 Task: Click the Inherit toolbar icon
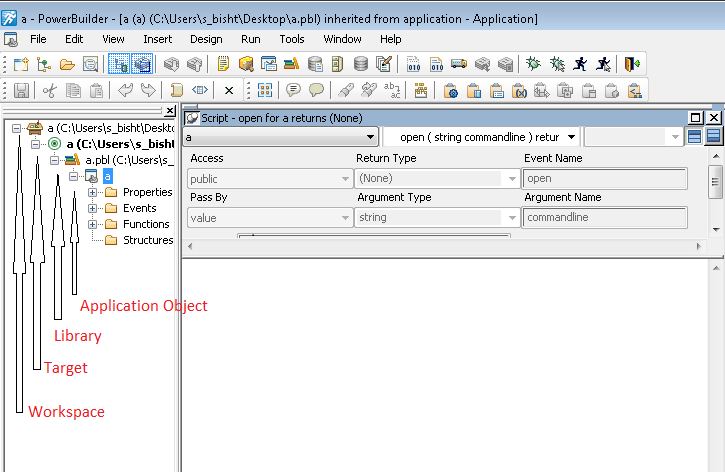pos(44,64)
